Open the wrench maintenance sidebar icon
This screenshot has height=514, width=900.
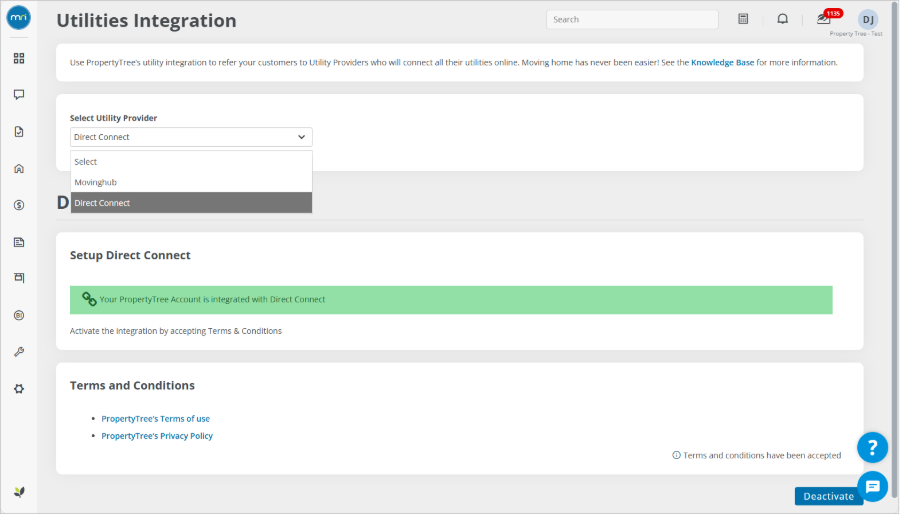[x=19, y=352]
